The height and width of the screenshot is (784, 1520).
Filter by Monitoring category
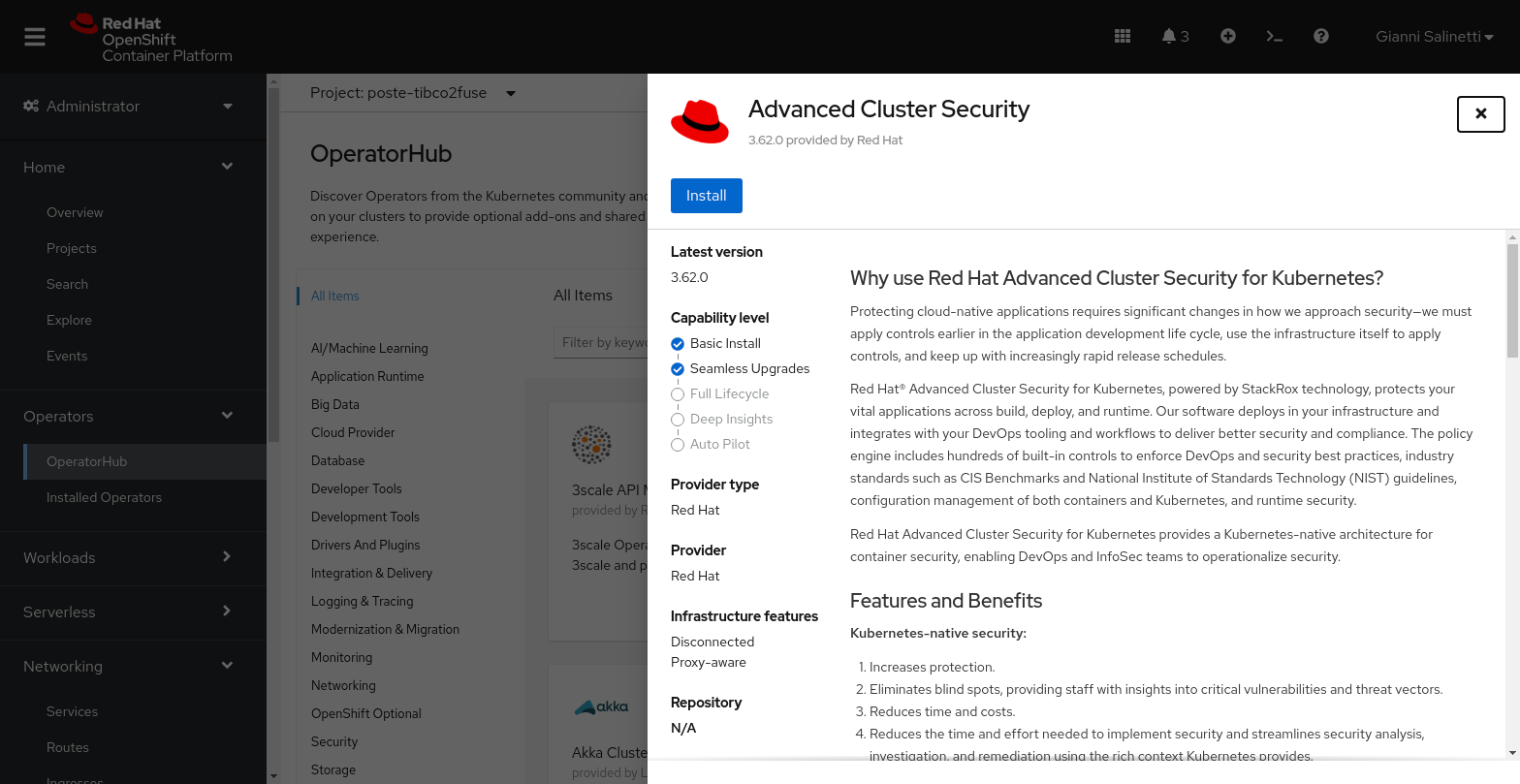[341, 657]
